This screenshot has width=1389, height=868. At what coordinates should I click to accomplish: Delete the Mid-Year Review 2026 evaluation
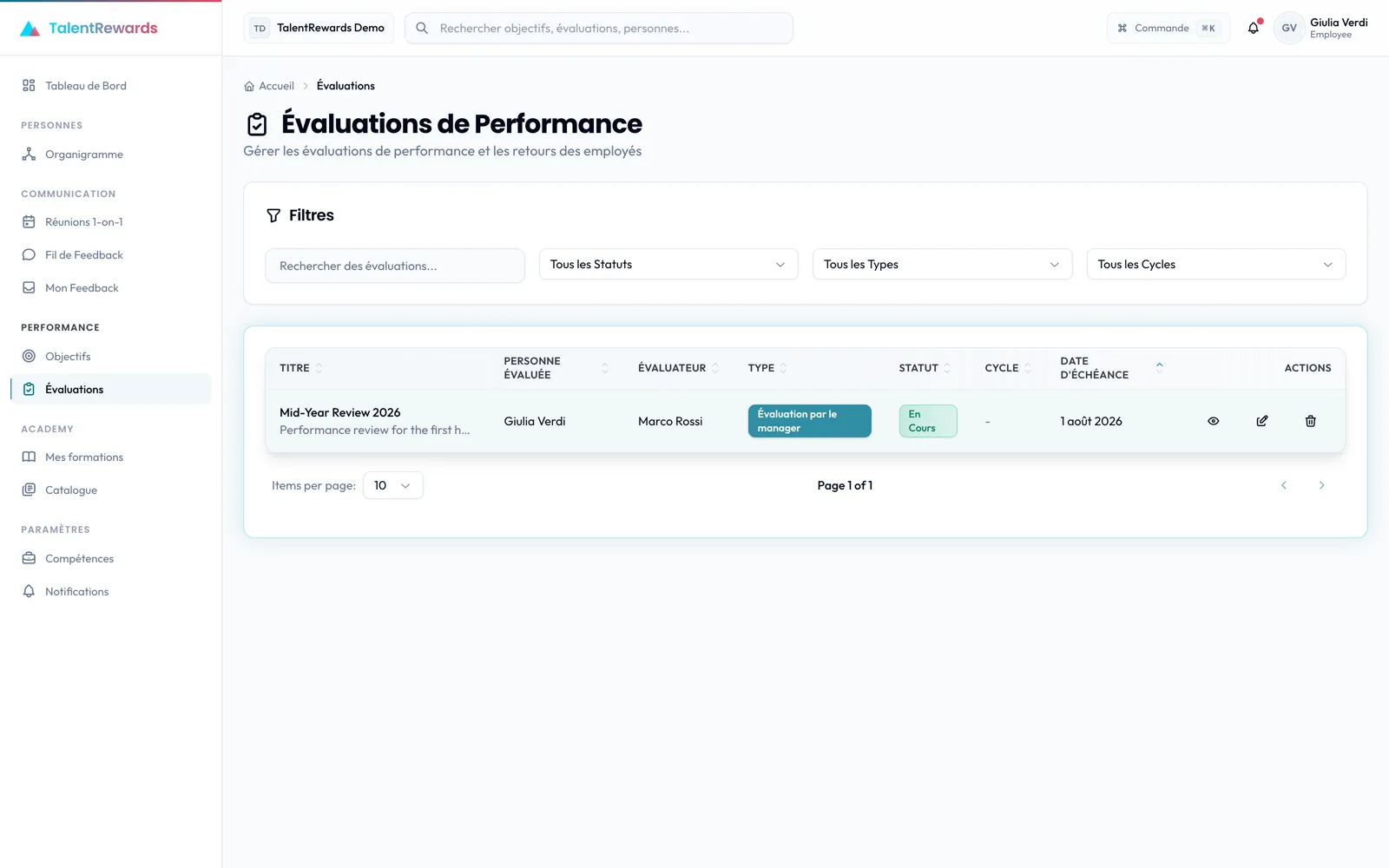(x=1310, y=421)
